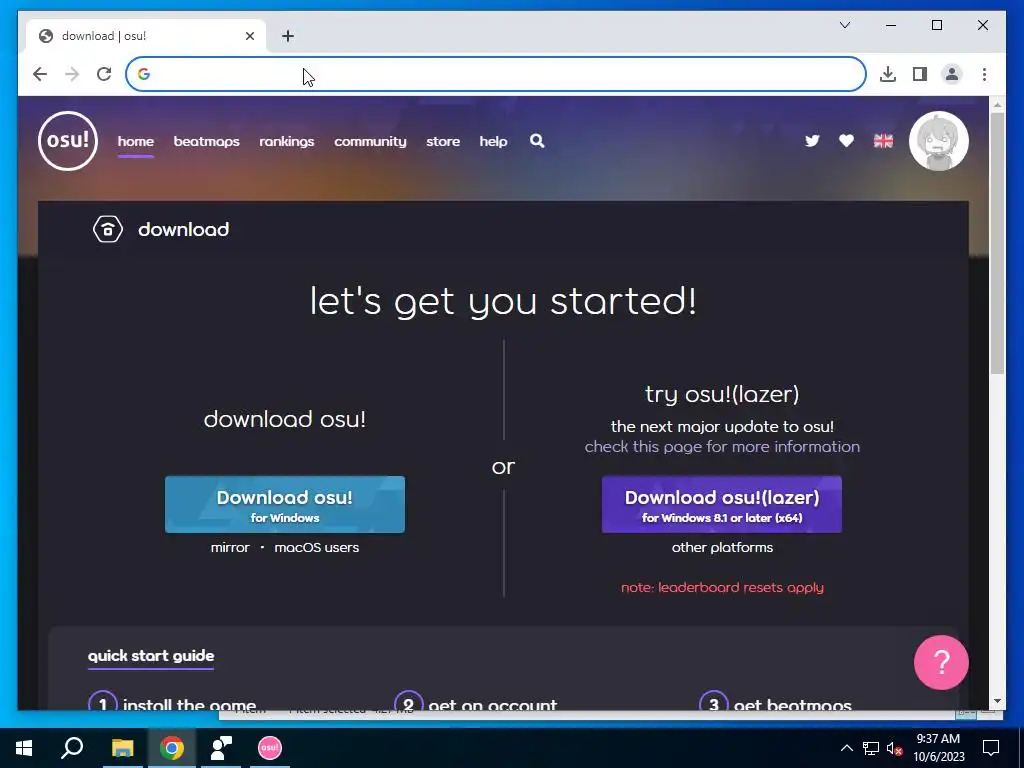Open Chrome downloads icon
The height and width of the screenshot is (768, 1024).
click(888, 74)
